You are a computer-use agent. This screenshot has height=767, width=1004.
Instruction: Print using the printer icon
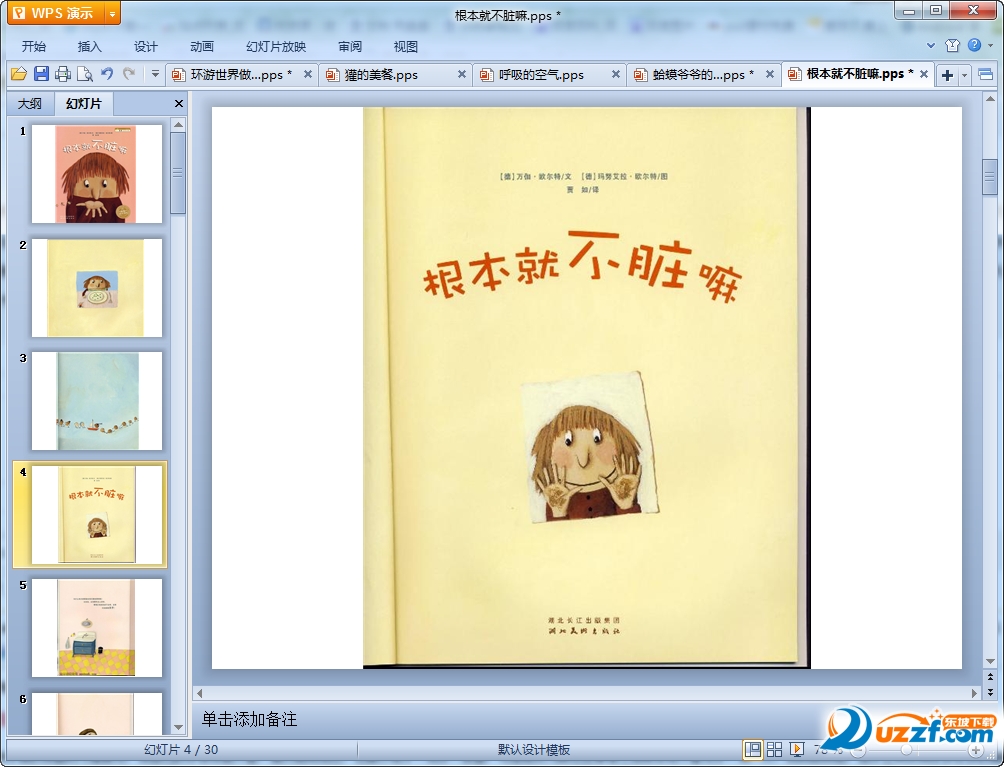(63, 74)
